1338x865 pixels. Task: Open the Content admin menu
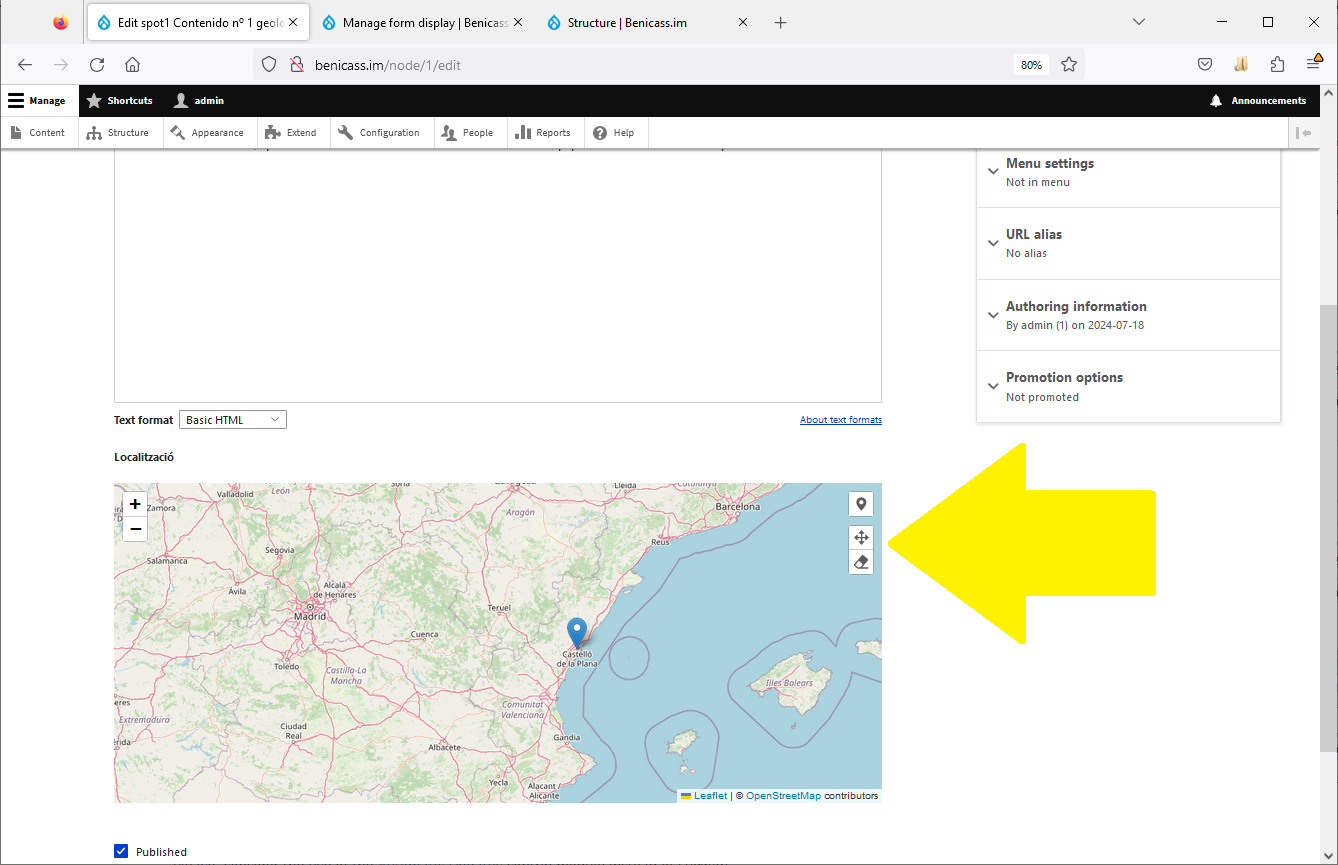pyautogui.click(x=38, y=132)
